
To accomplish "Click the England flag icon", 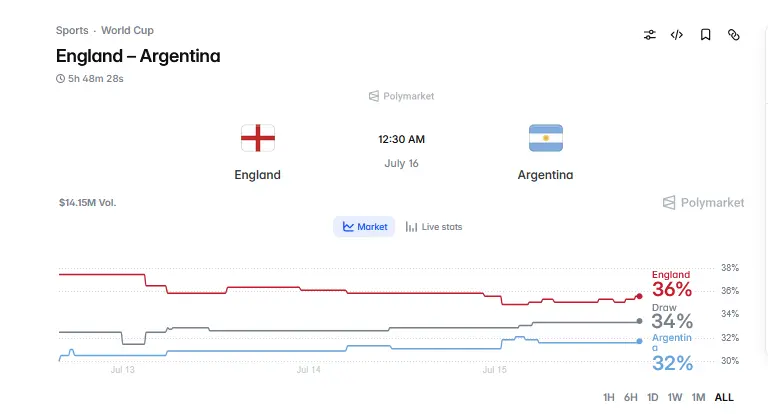I will 258,138.
